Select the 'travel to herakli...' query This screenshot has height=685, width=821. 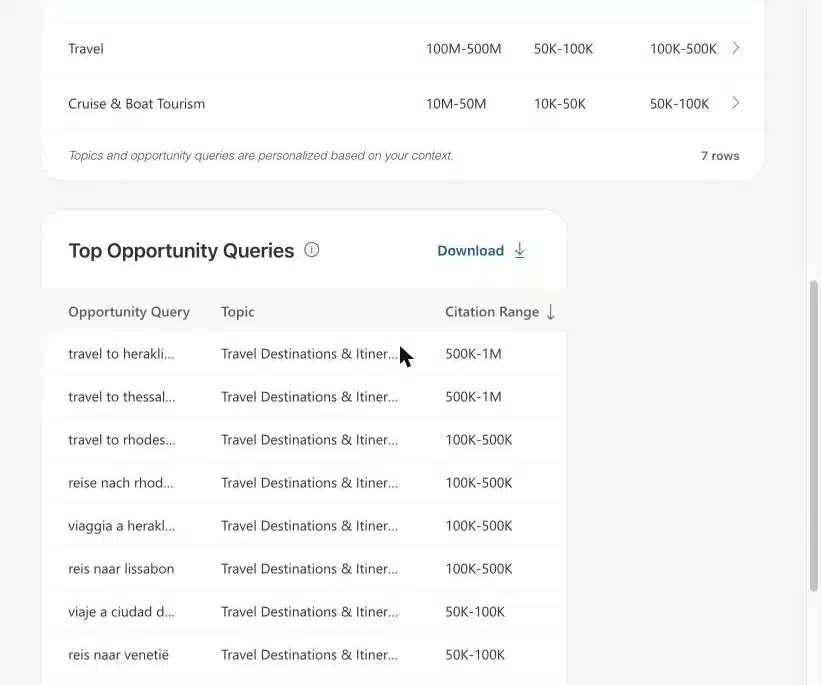[x=121, y=354]
